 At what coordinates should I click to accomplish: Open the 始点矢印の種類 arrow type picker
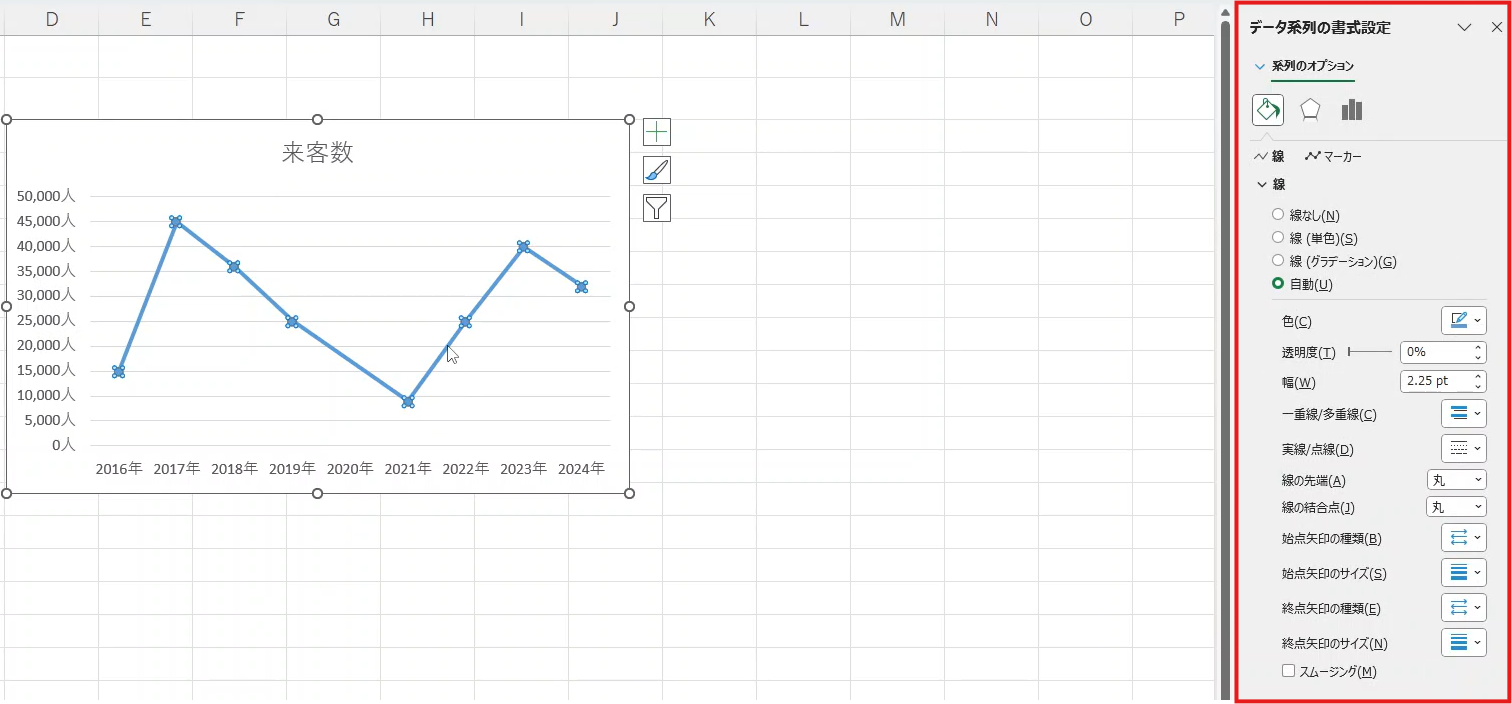[1463, 538]
